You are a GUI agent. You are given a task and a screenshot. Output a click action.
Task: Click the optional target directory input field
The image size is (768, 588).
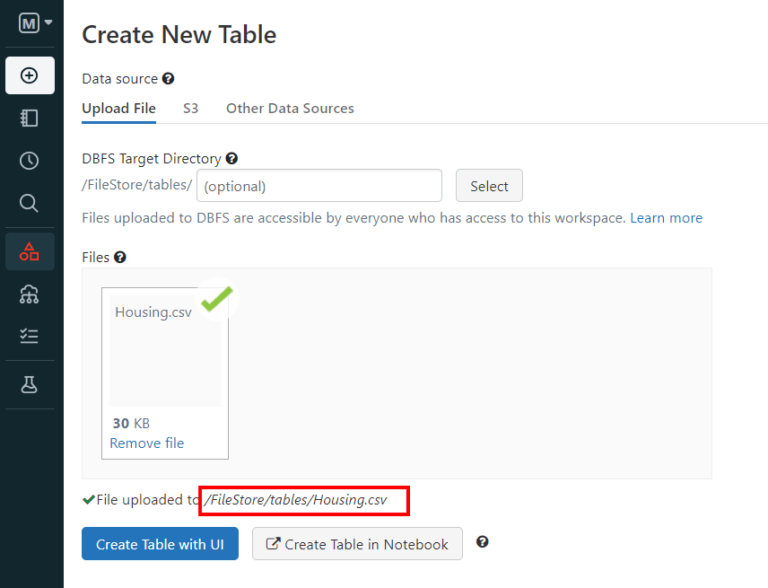[319, 186]
